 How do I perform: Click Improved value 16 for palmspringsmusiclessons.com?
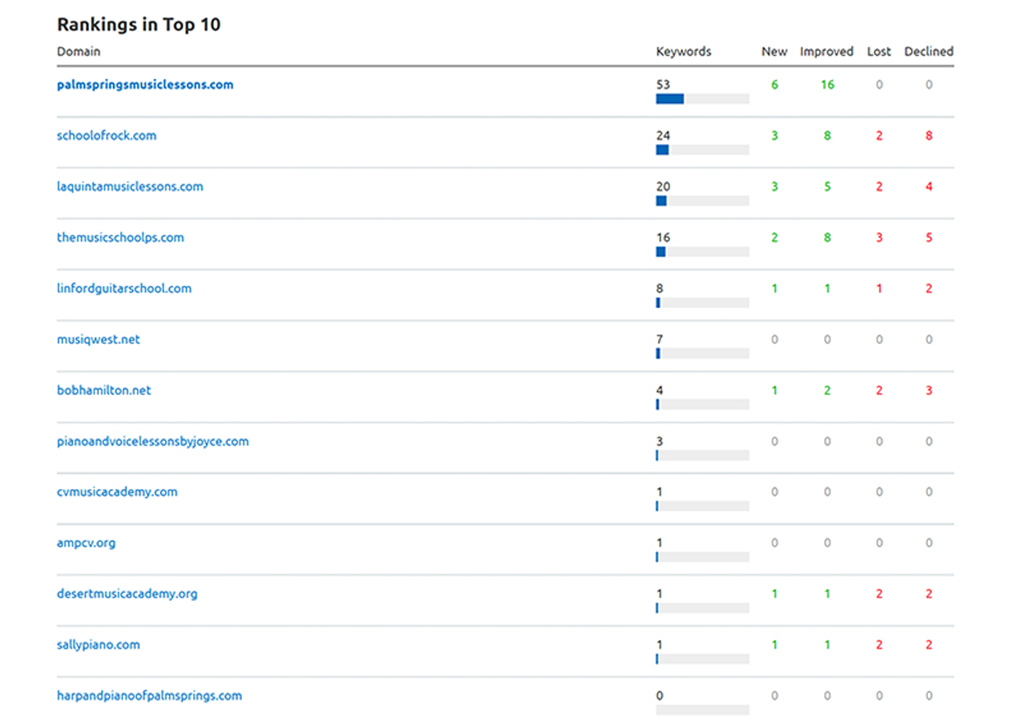coord(827,84)
